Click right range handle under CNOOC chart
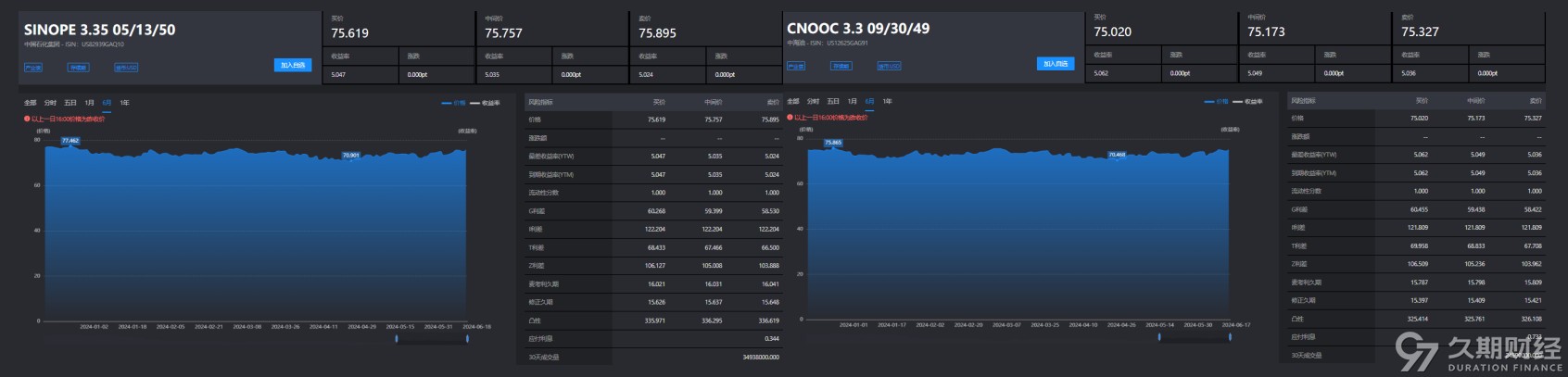This screenshot has width=1568, height=377. pos(1230,337)
